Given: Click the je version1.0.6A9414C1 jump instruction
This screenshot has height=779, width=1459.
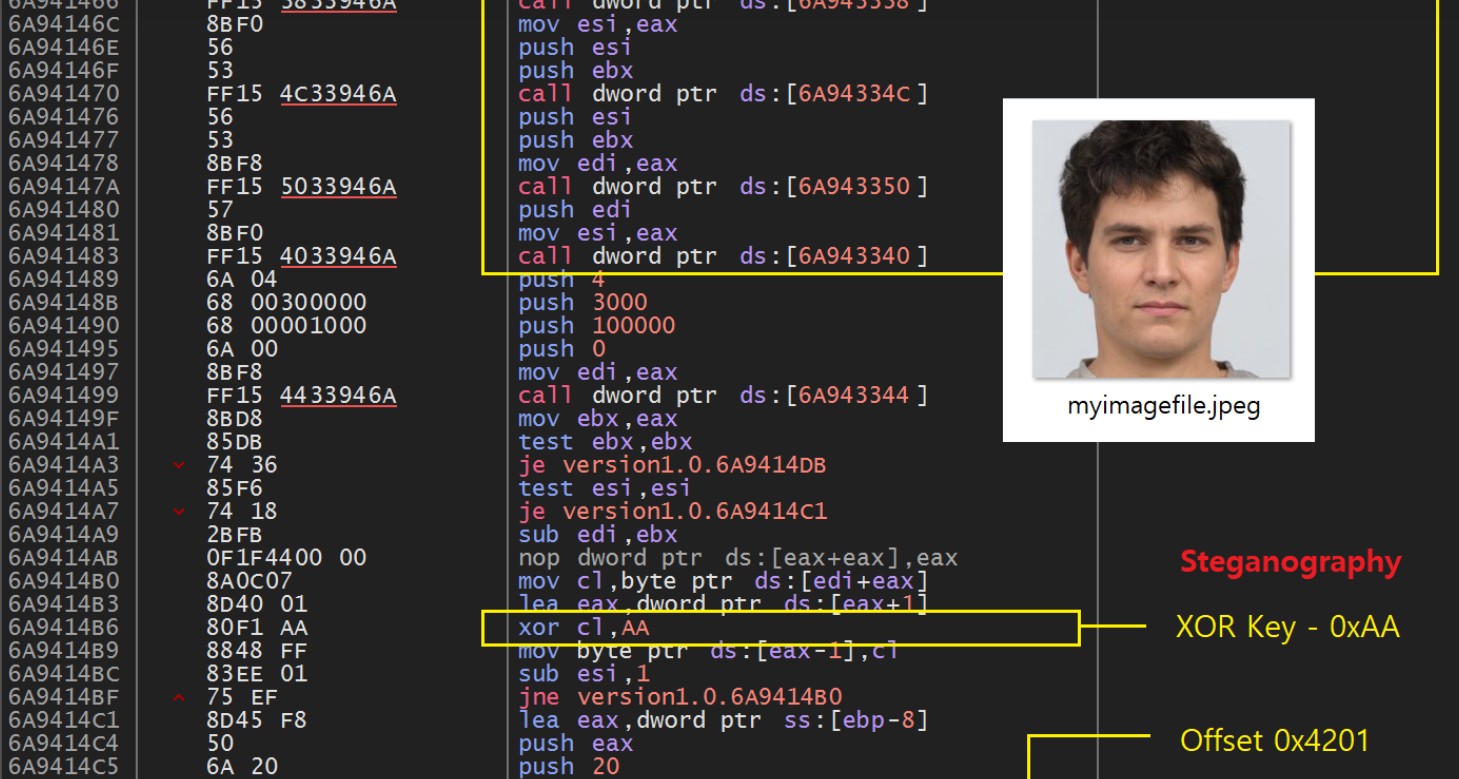Looking at the screenshot, I should (672, 511).
